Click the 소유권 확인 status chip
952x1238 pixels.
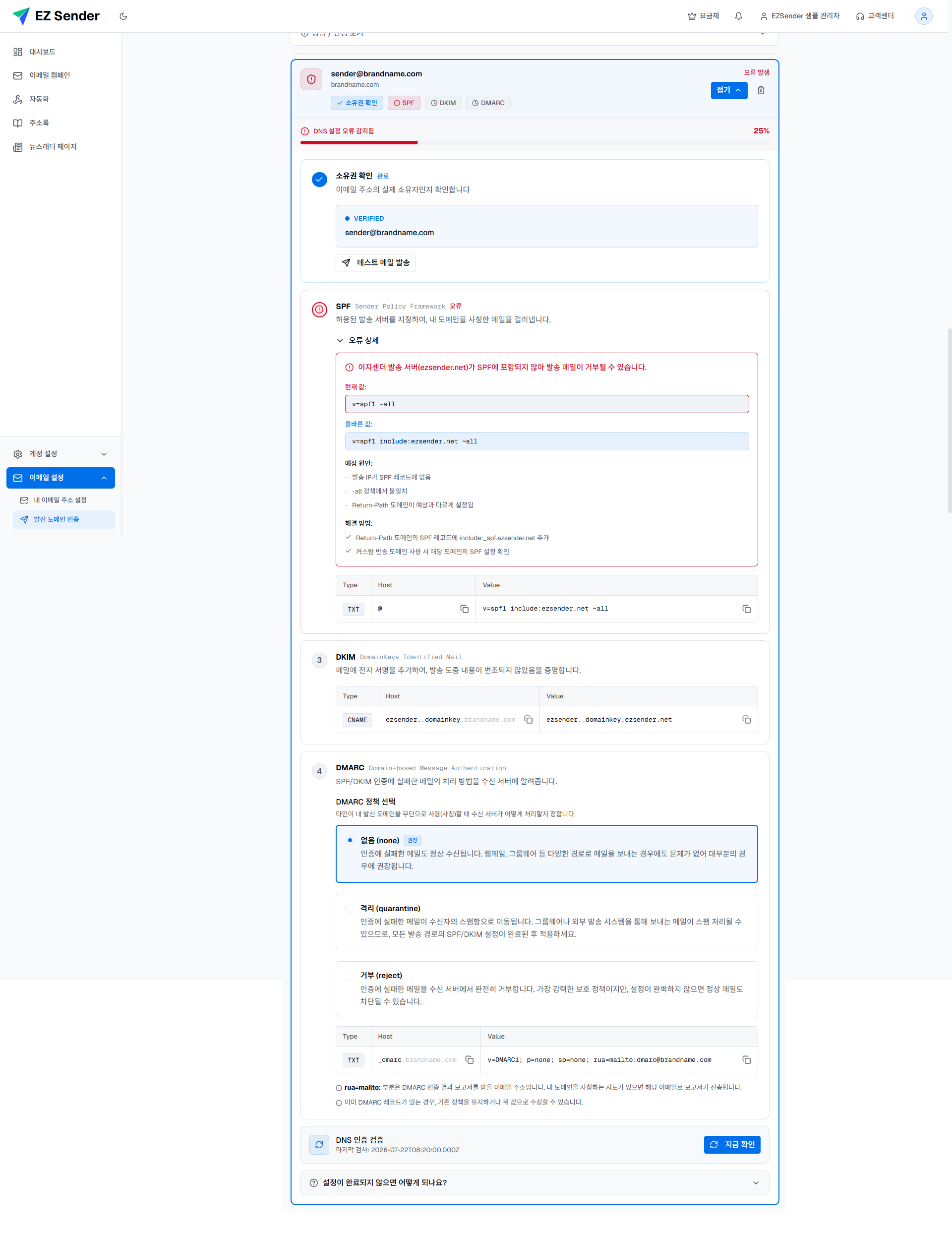point(357,103)
